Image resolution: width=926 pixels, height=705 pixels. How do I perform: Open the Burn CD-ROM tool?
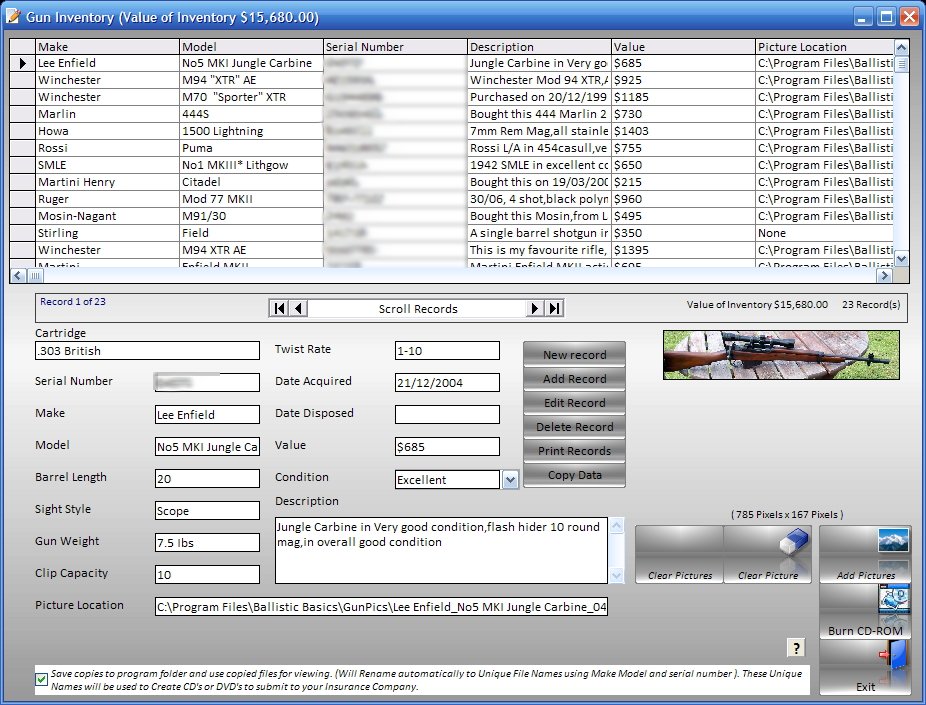coord(865,612)
